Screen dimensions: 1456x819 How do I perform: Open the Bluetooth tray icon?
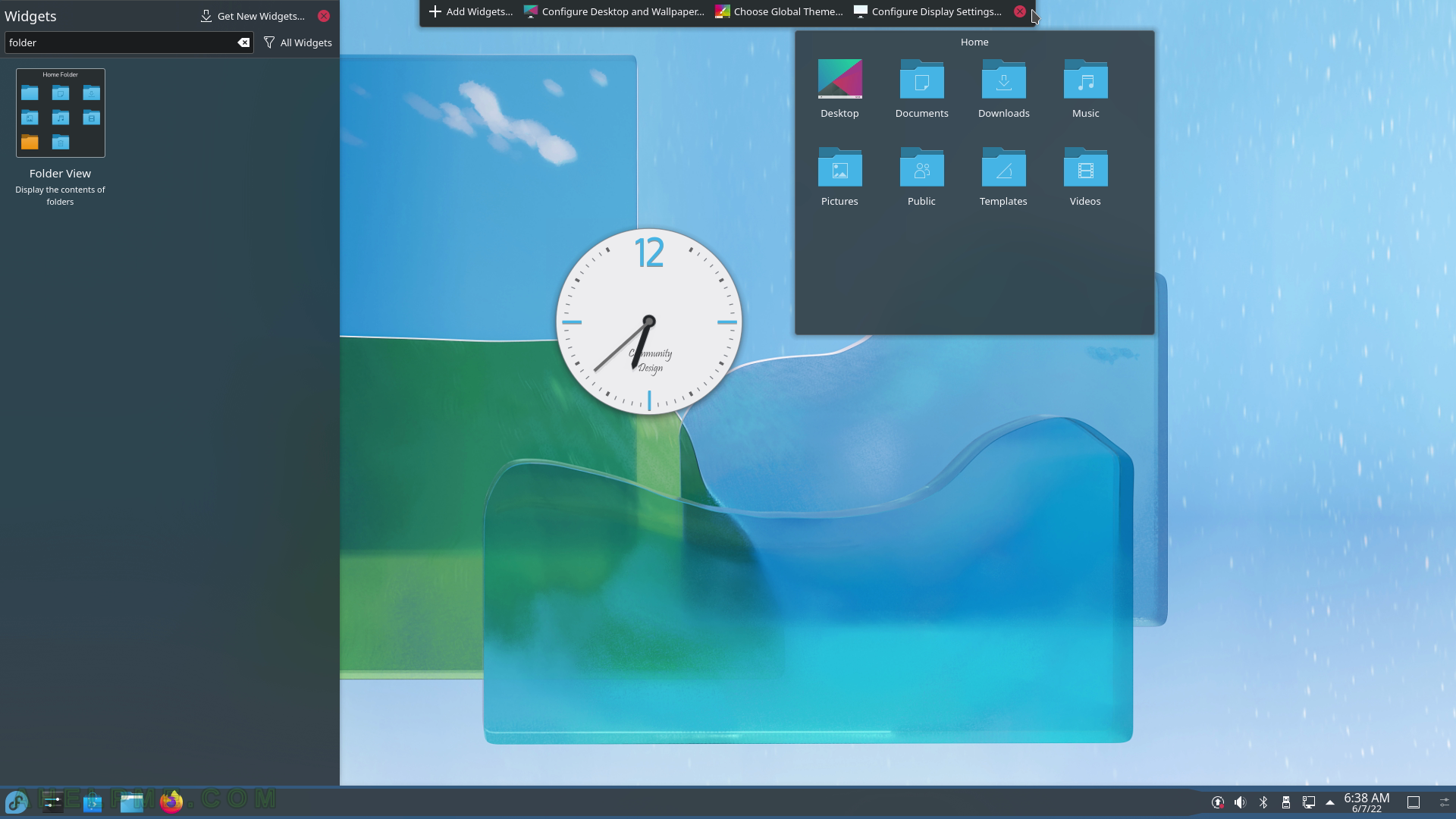pyautogui.click(x=1263, y=802)
